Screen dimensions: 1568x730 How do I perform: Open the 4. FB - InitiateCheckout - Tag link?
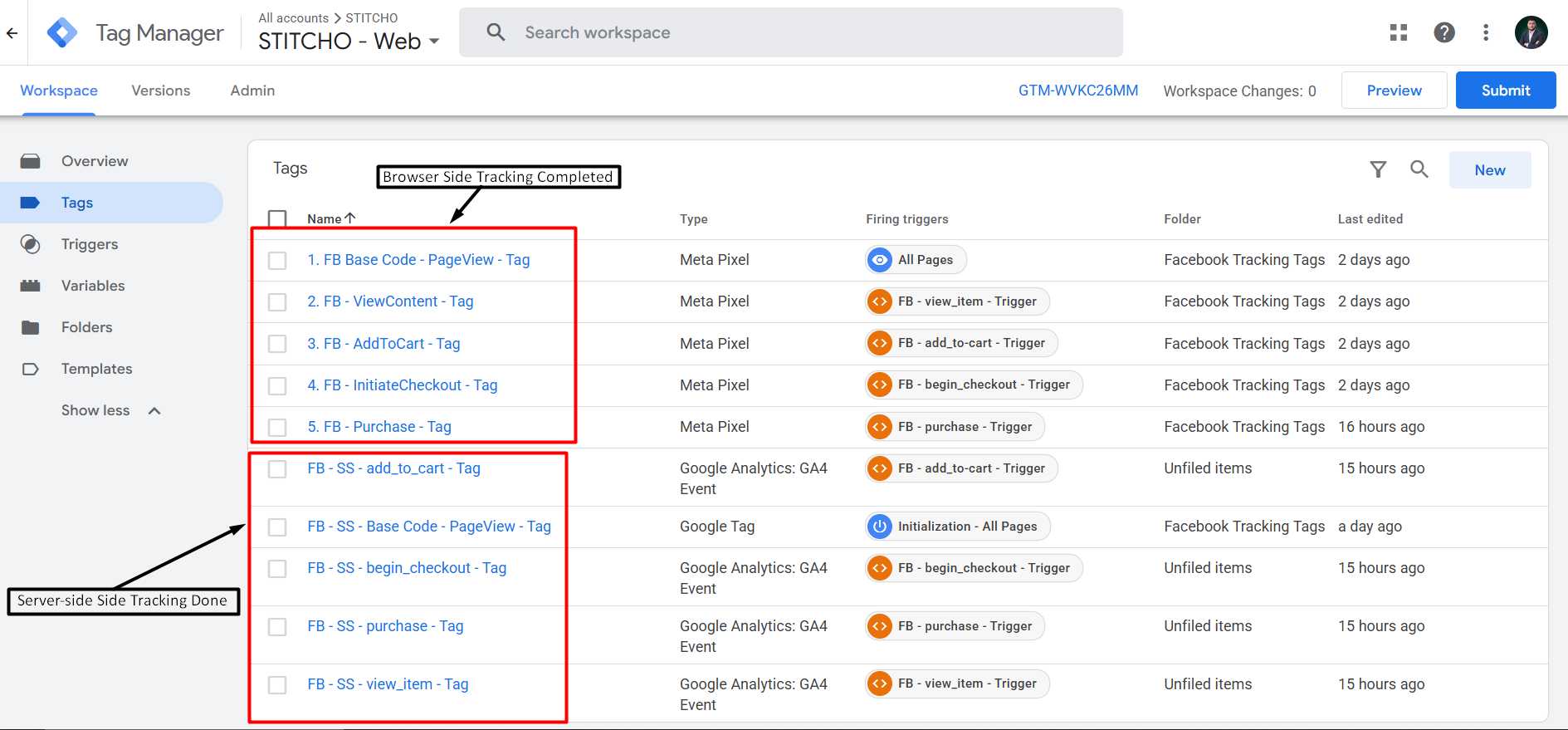pos(403,385)
